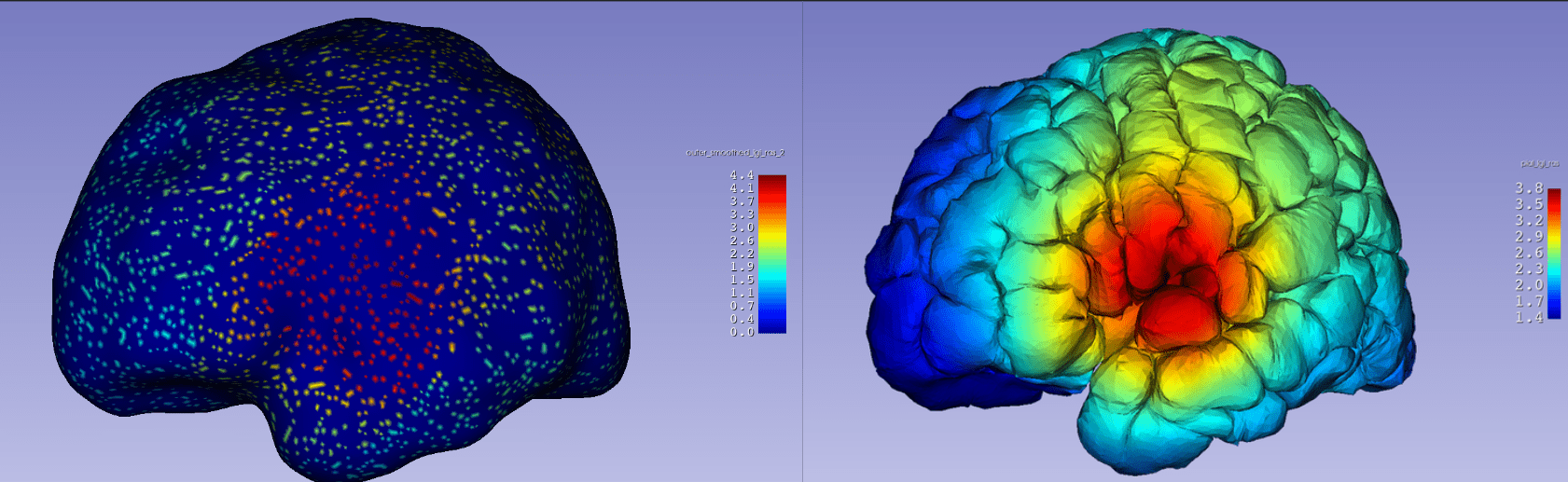Click the vertical divider between both 3D views

[x=802, y=241]
